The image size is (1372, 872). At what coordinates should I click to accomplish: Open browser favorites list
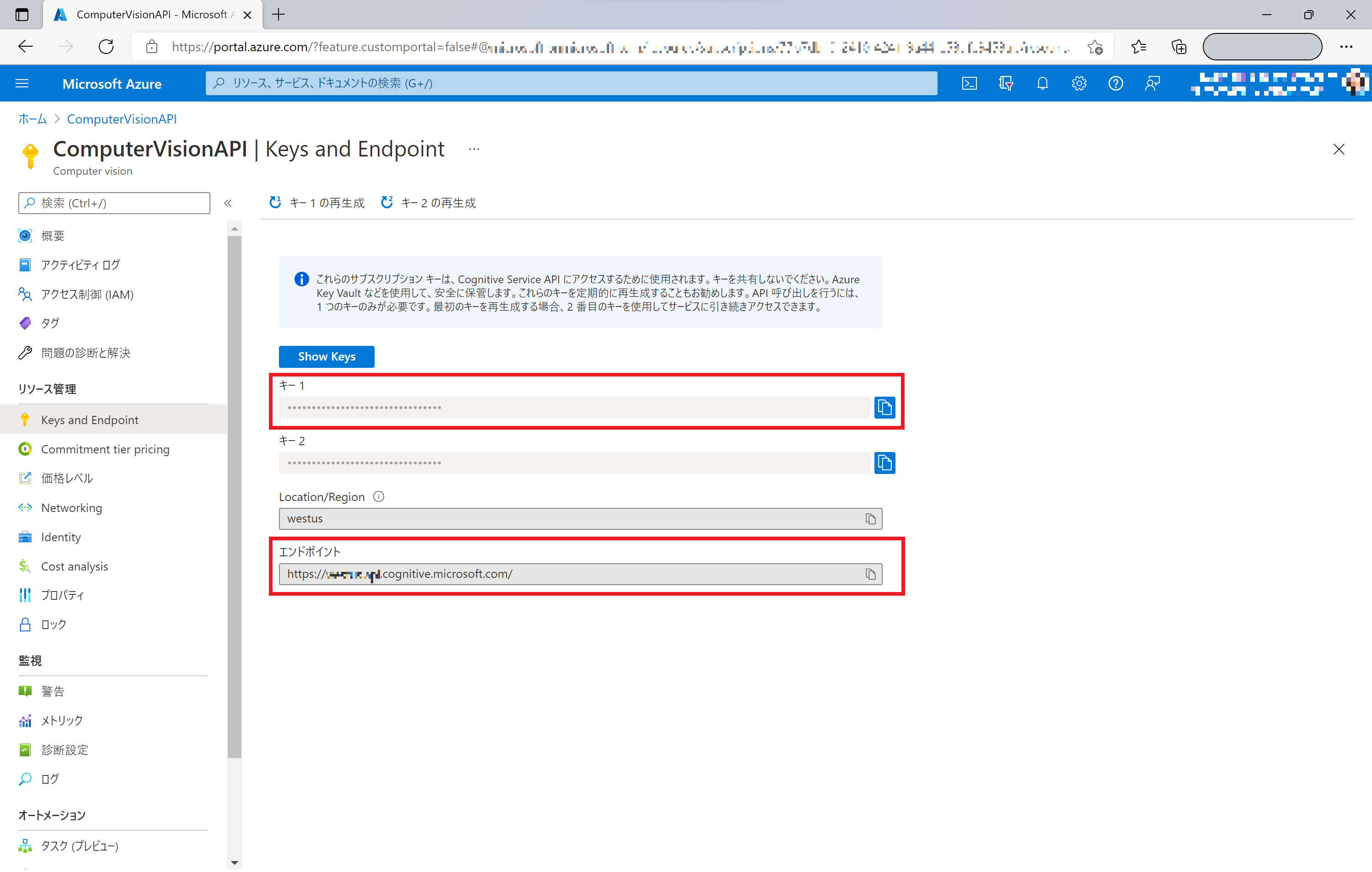(x=1138, y=47)
